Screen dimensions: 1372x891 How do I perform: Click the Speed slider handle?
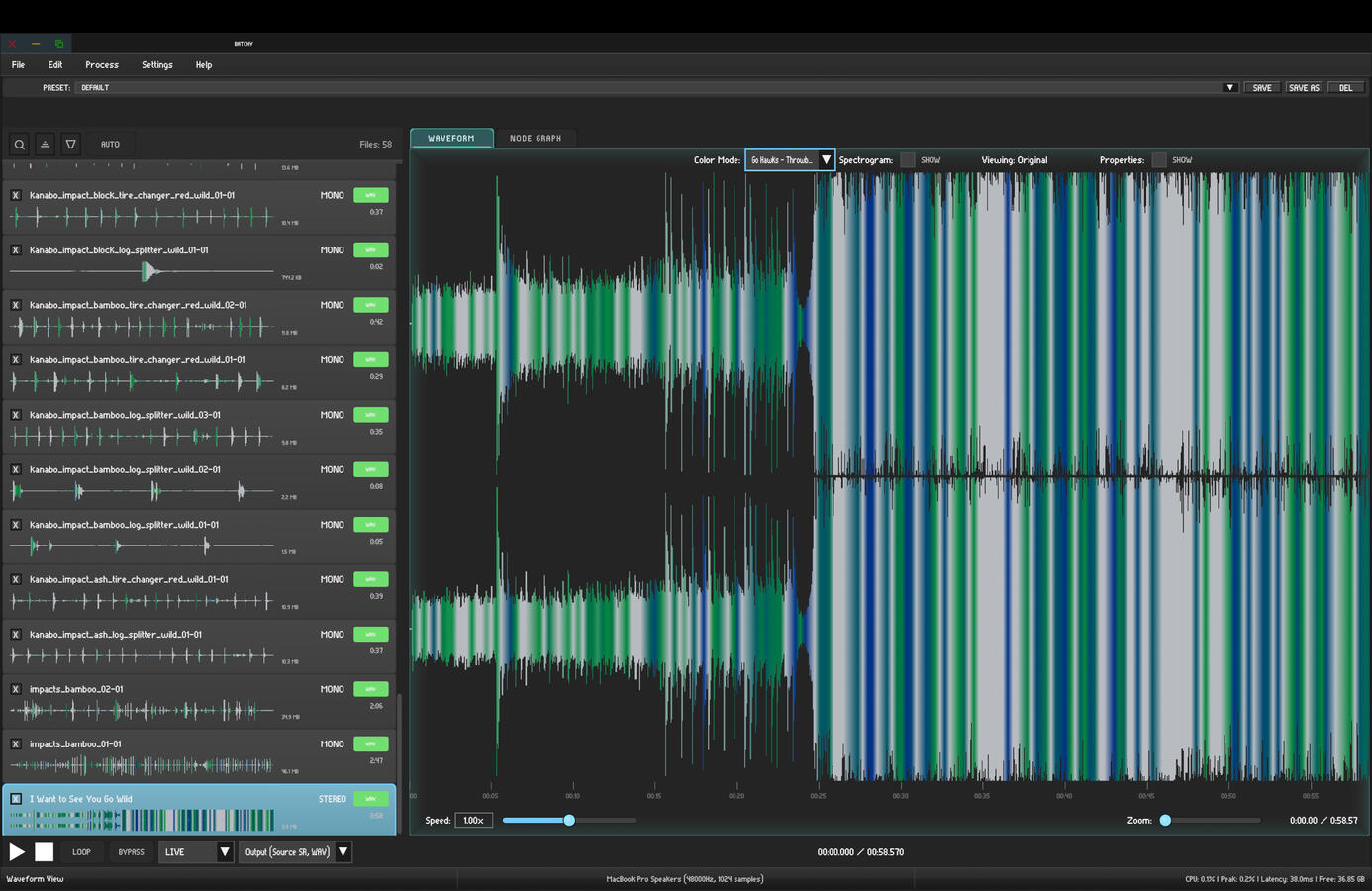pos(569,821)
